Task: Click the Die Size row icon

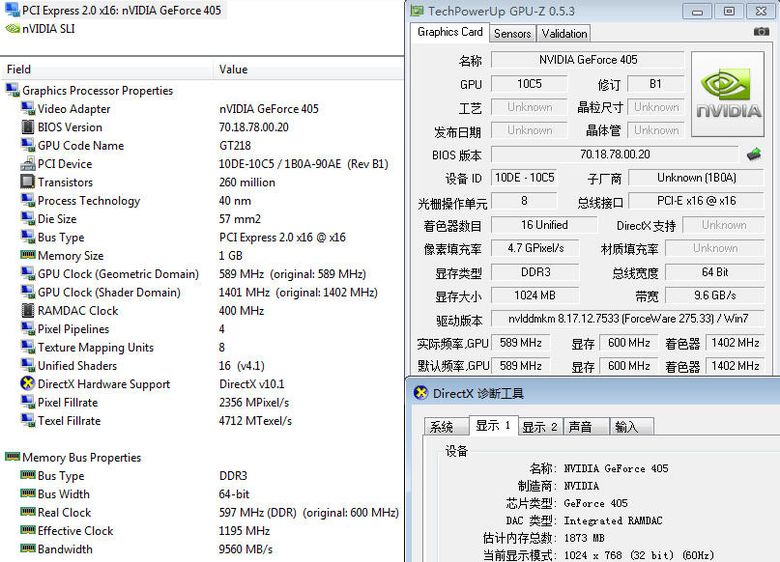Action: (28, 219)
